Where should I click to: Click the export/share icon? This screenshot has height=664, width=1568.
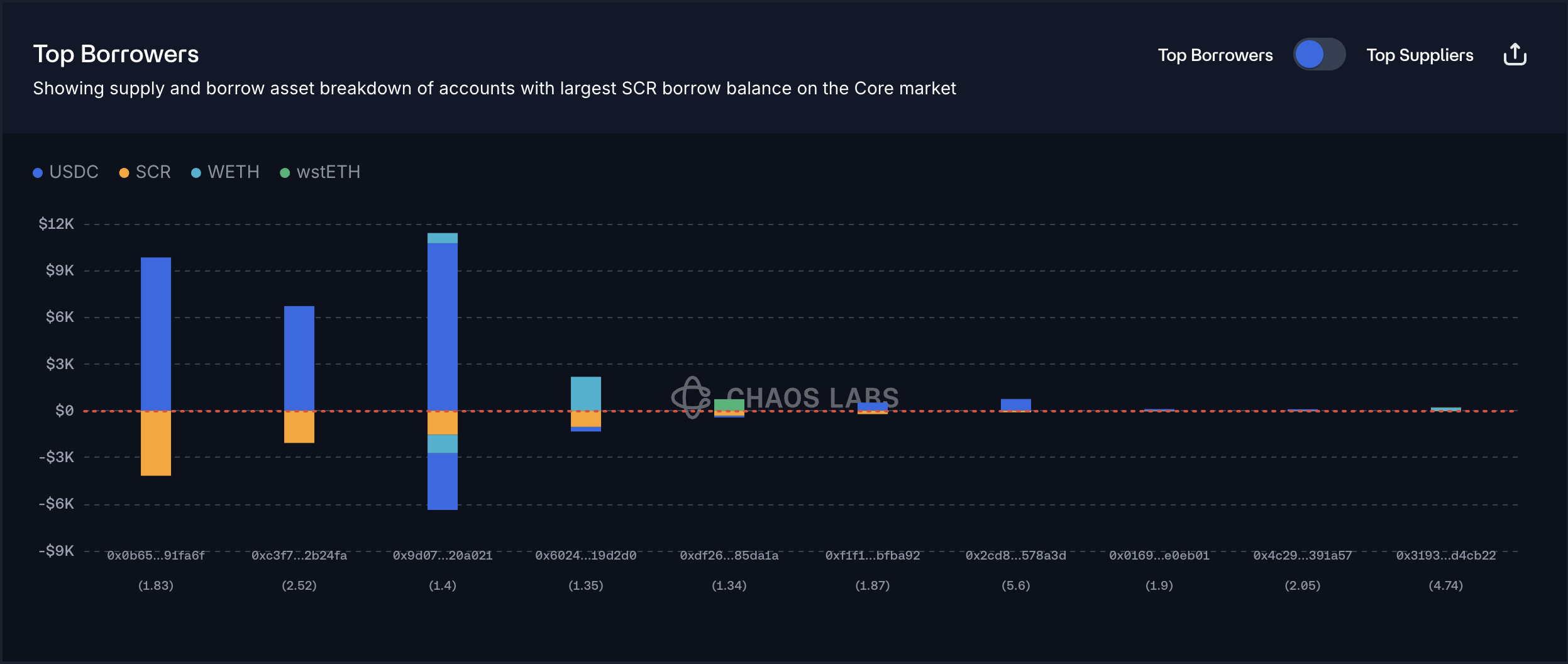(1515, 55)
